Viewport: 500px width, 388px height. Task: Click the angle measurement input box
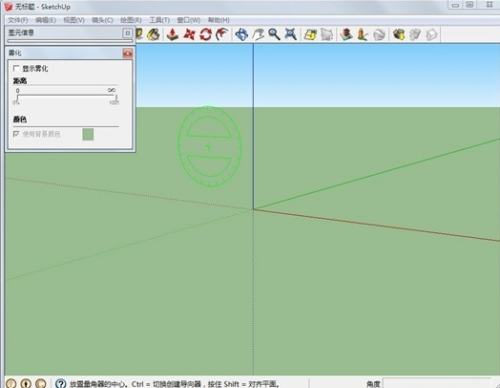[437, 383]
